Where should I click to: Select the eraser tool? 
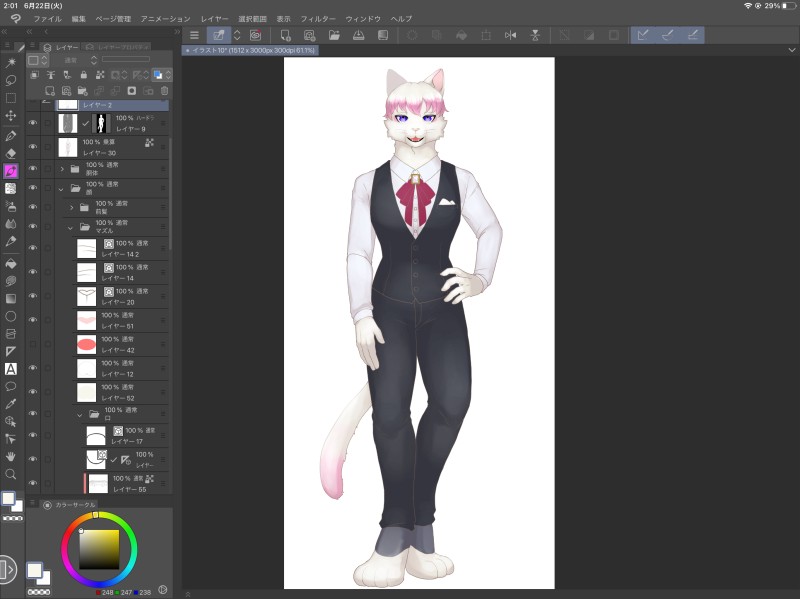11,153
